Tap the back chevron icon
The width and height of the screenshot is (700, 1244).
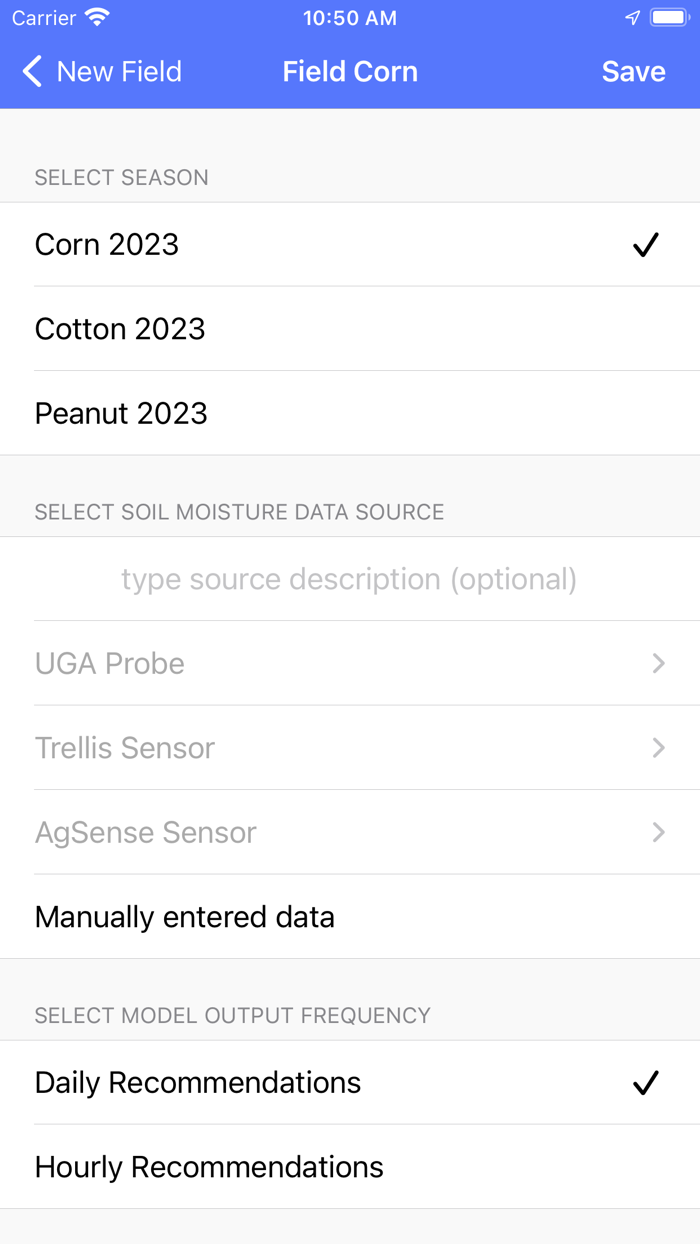pos(30,71)
